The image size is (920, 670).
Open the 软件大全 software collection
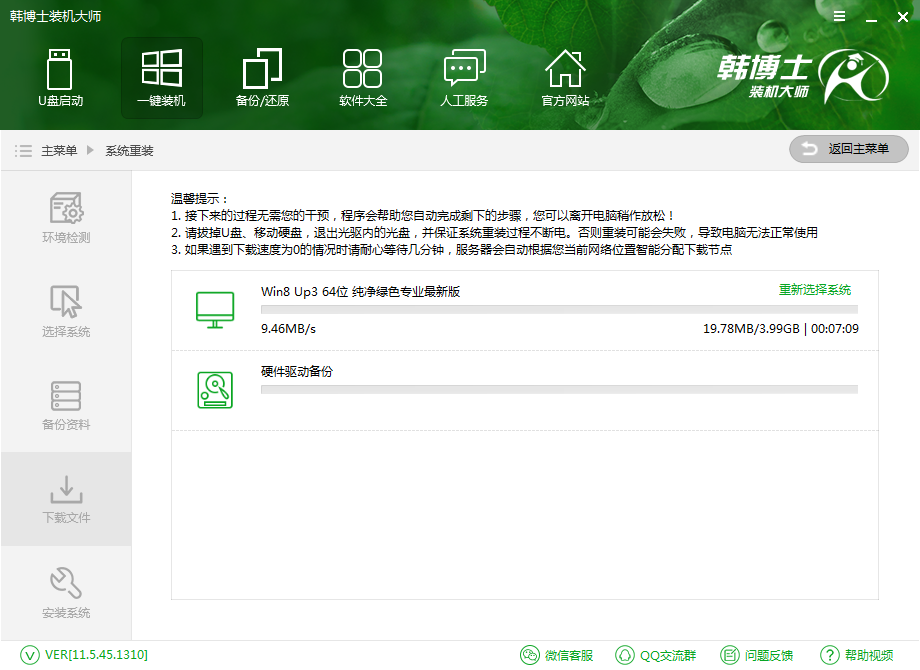coord(363,78)
